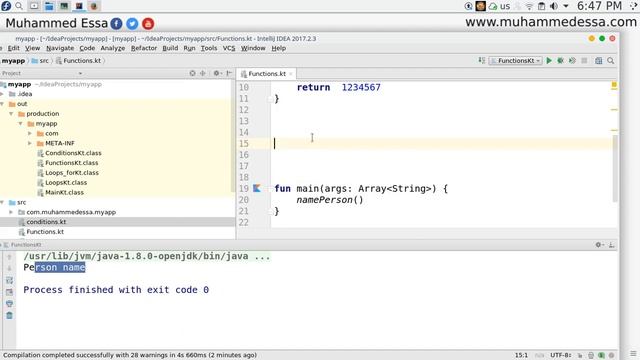This screenshot has width=640, height=360.
Task: Open the Build menu
Action: pos(170,48)
